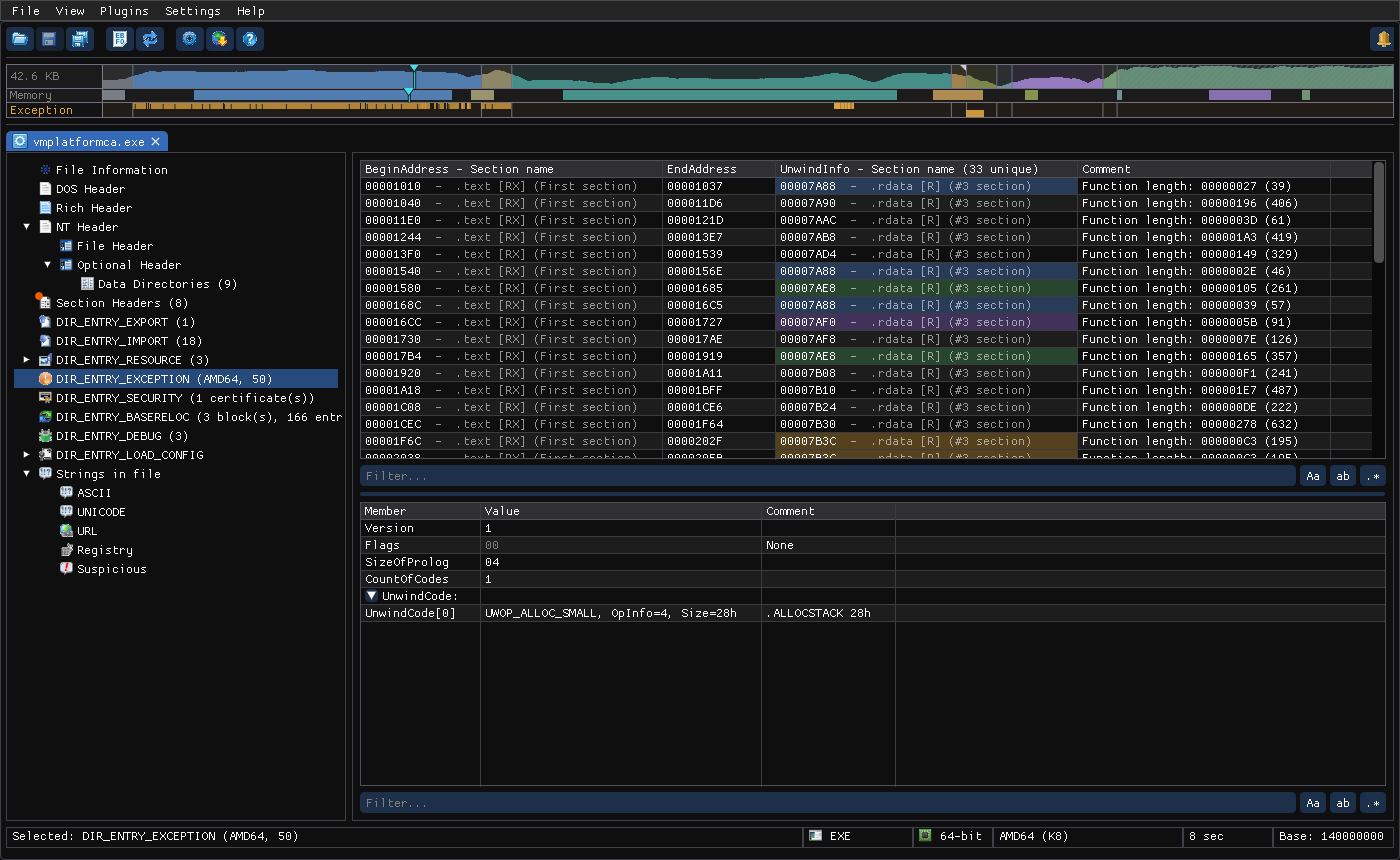Toggle whole-word ab on lower filter
Viewport: 1400px width, 860px height.
(1343, 803)
